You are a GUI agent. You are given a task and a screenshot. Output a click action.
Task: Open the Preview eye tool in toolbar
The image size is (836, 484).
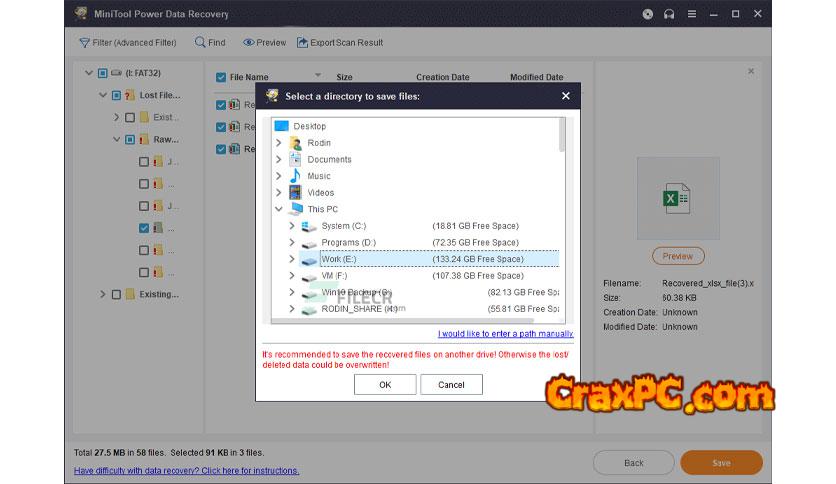[x=264, y=43]
